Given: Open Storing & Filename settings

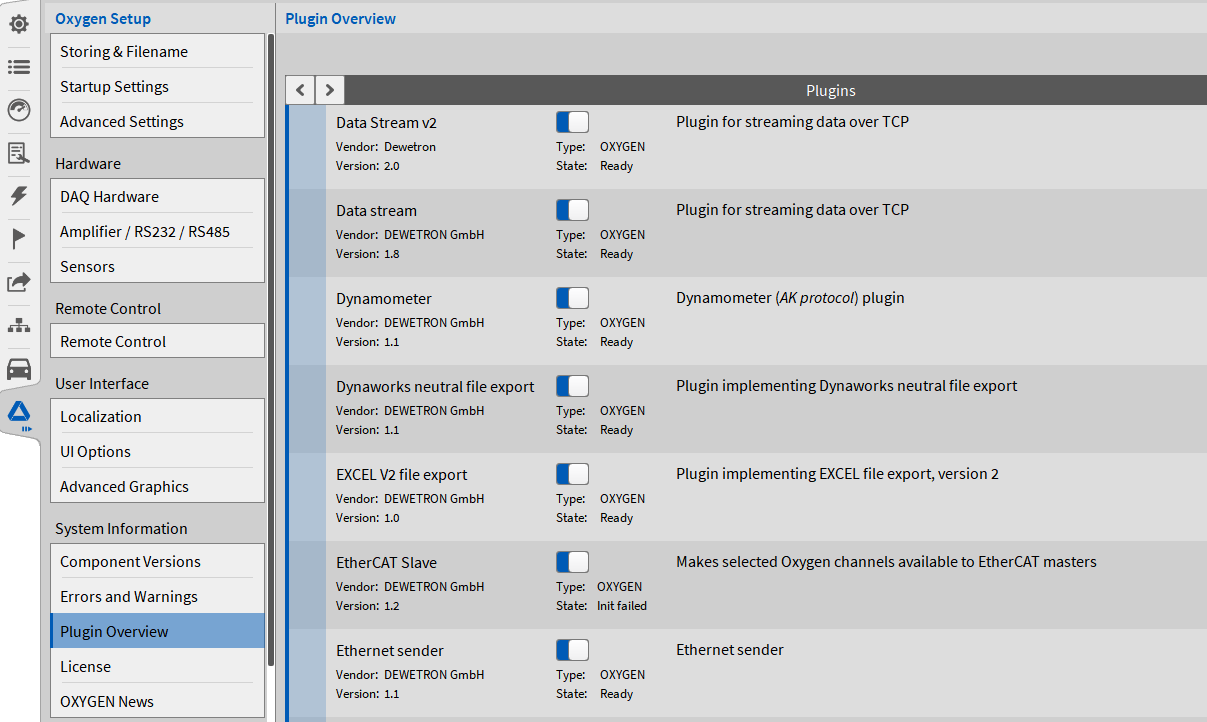Looking at the screenshot, I should click(x=157, y=51).
